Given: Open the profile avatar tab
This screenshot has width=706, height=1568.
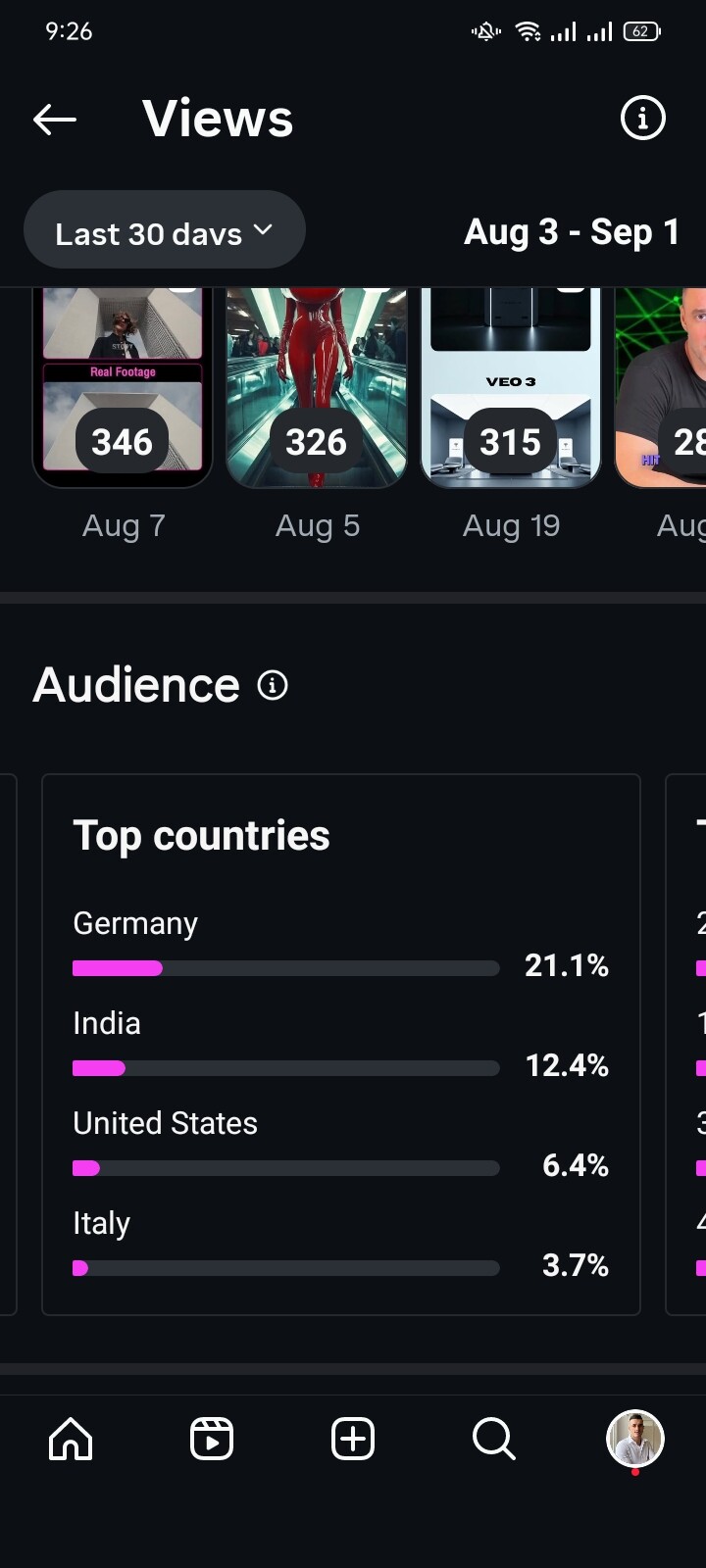Looking at the screenshot, I should click(x=635, y=1439).
